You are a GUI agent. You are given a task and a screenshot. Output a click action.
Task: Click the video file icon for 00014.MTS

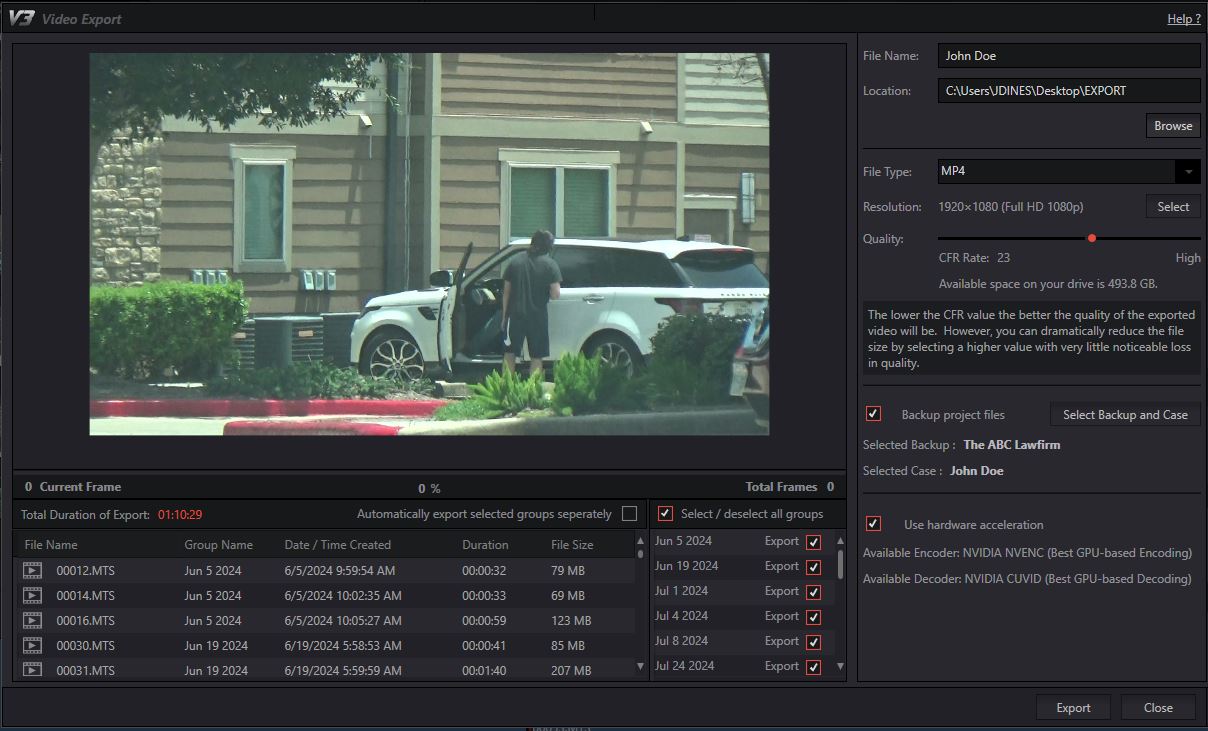(33, 595)
